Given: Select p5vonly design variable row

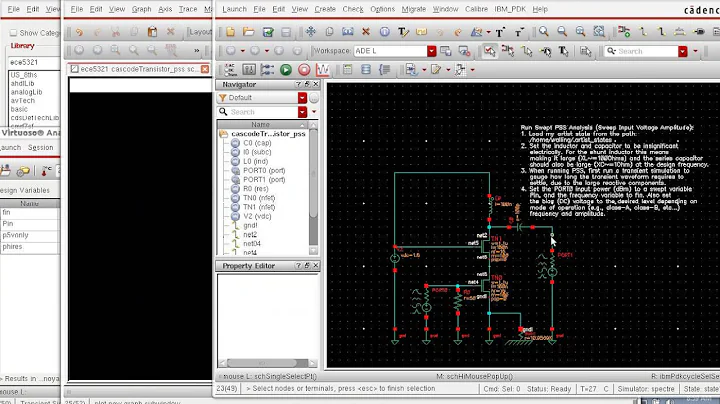Looking at the screenshot, I should pyautogui.click(x=29, y=235).
